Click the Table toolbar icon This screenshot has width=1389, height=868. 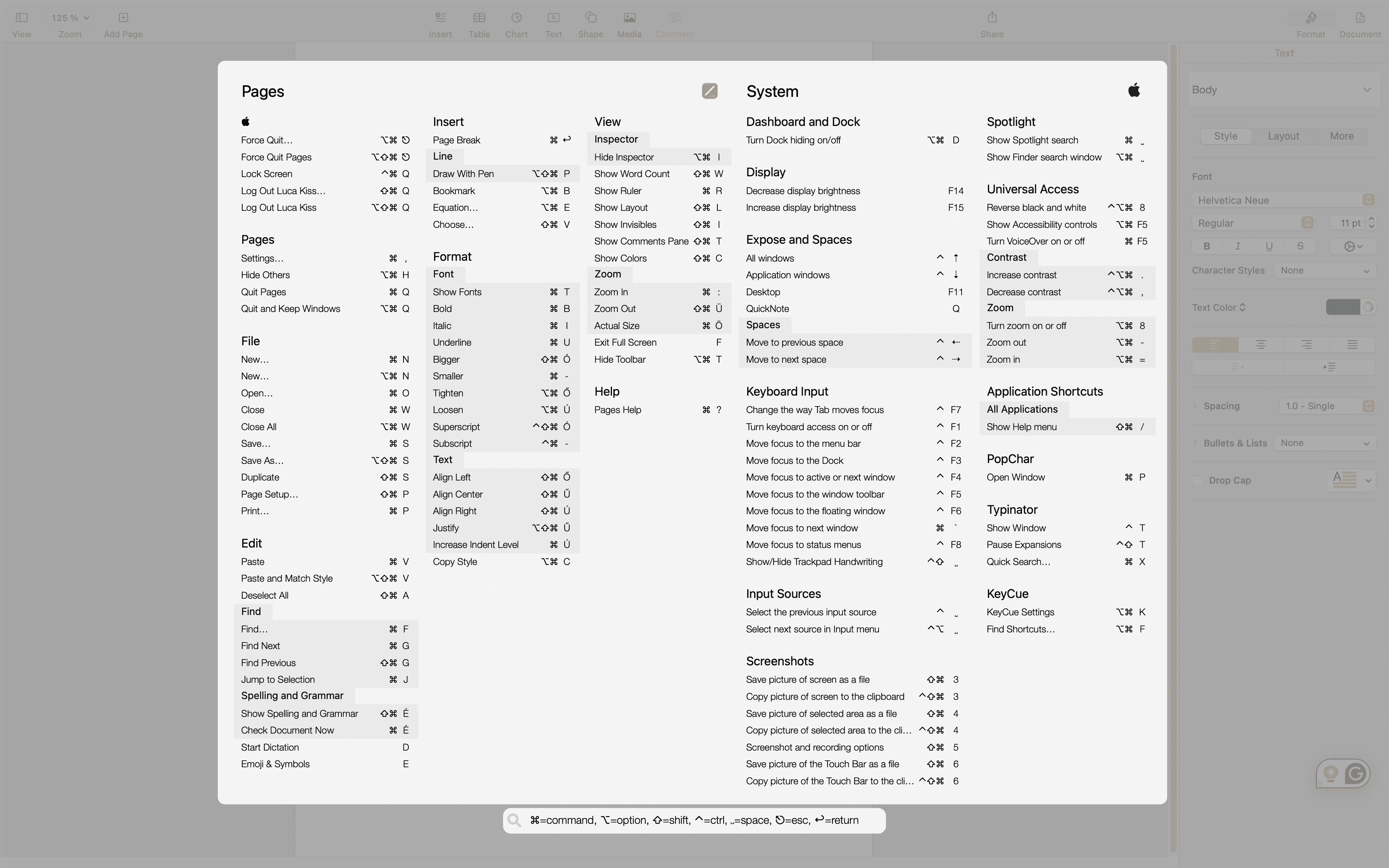pyautogui.click(x=479, y=18)
